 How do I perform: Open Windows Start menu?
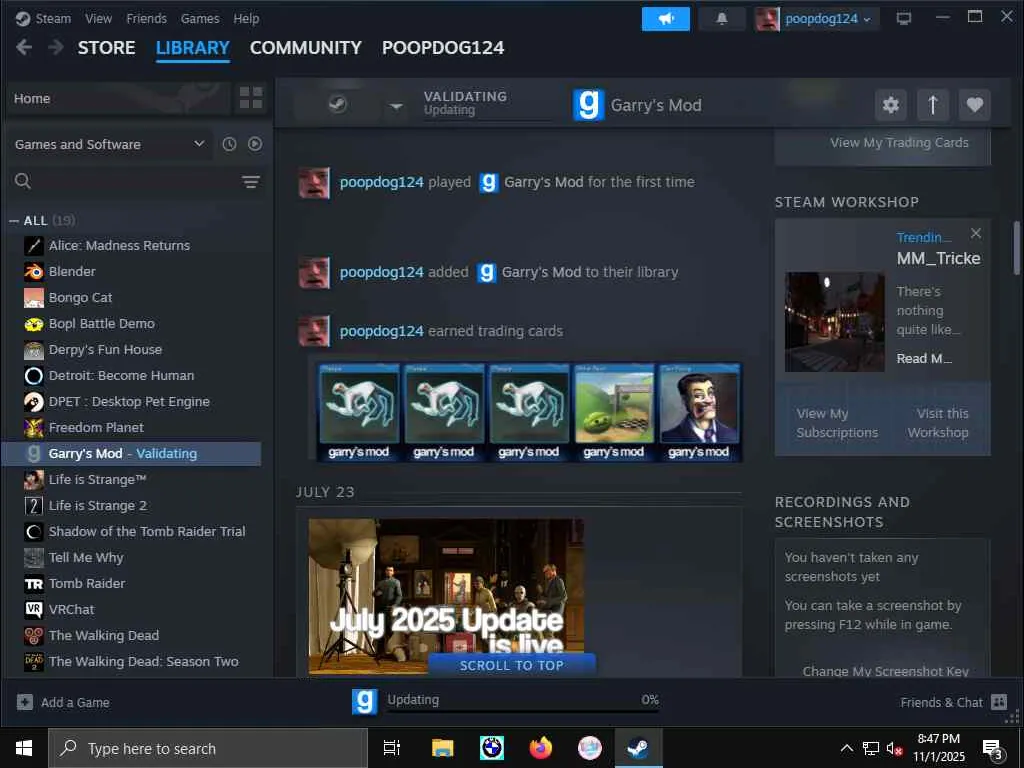pyautogui.click(x=24, y=748)
